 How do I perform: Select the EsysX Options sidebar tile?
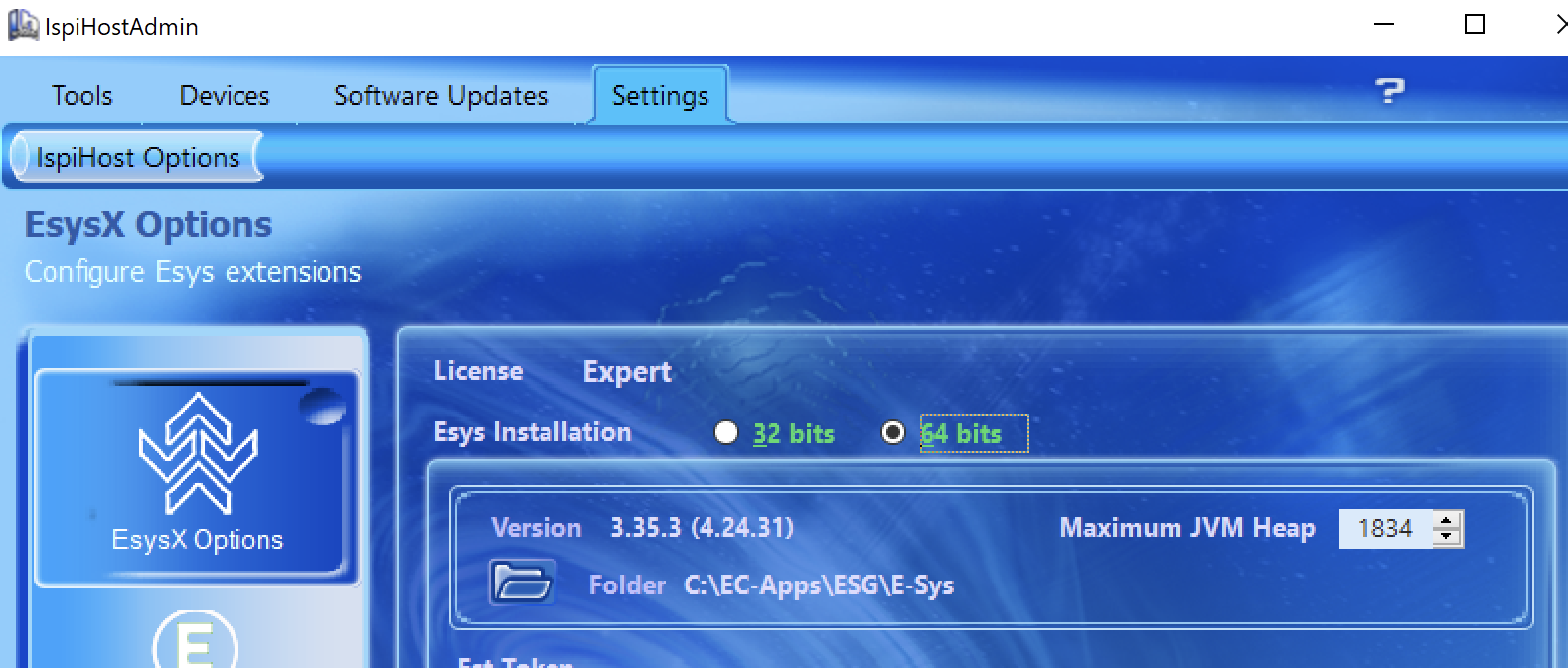[197, 479]
